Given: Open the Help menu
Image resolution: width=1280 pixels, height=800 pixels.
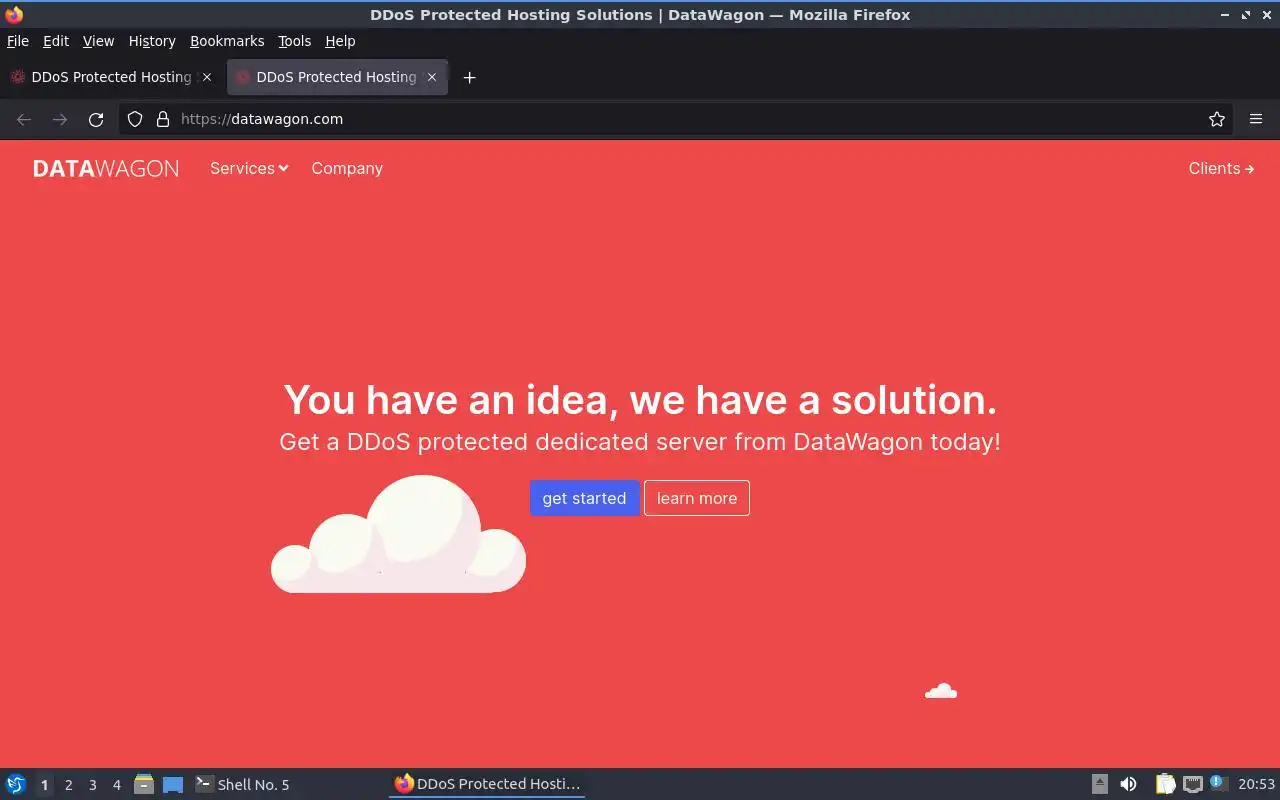Looking at the screenshot, I should [x=340, y=41].
